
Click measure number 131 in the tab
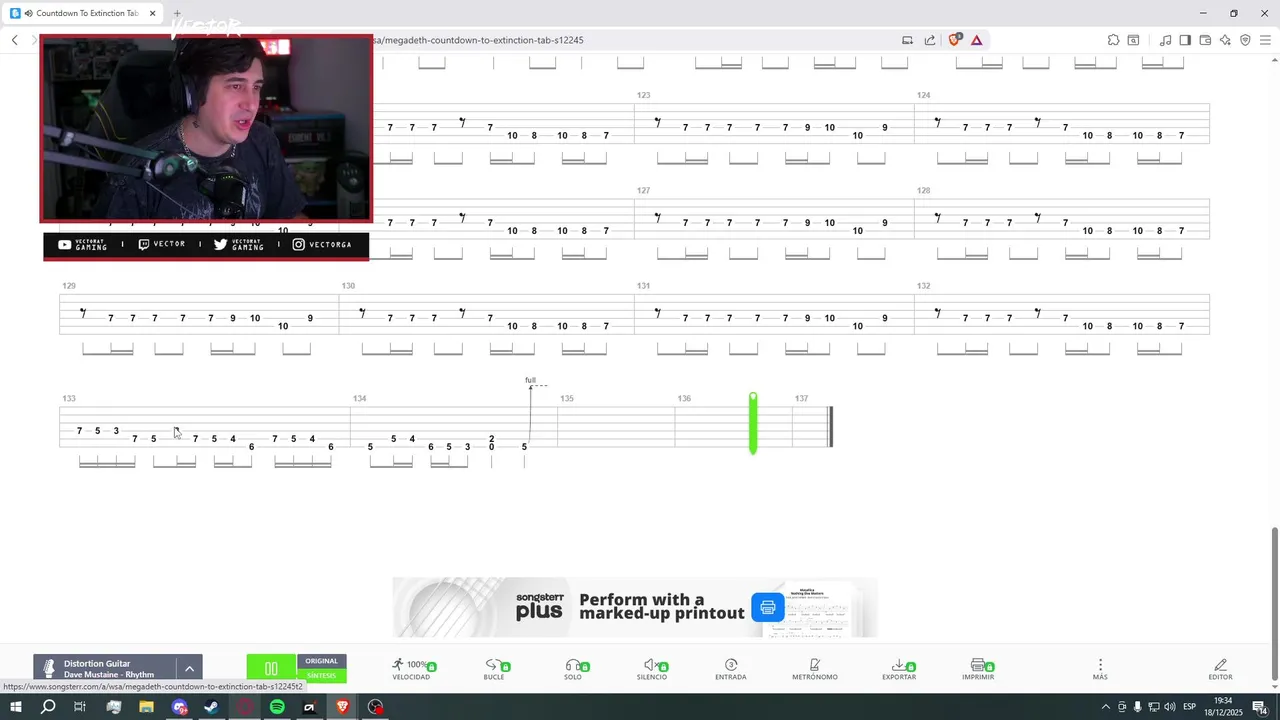coord(643,286)
